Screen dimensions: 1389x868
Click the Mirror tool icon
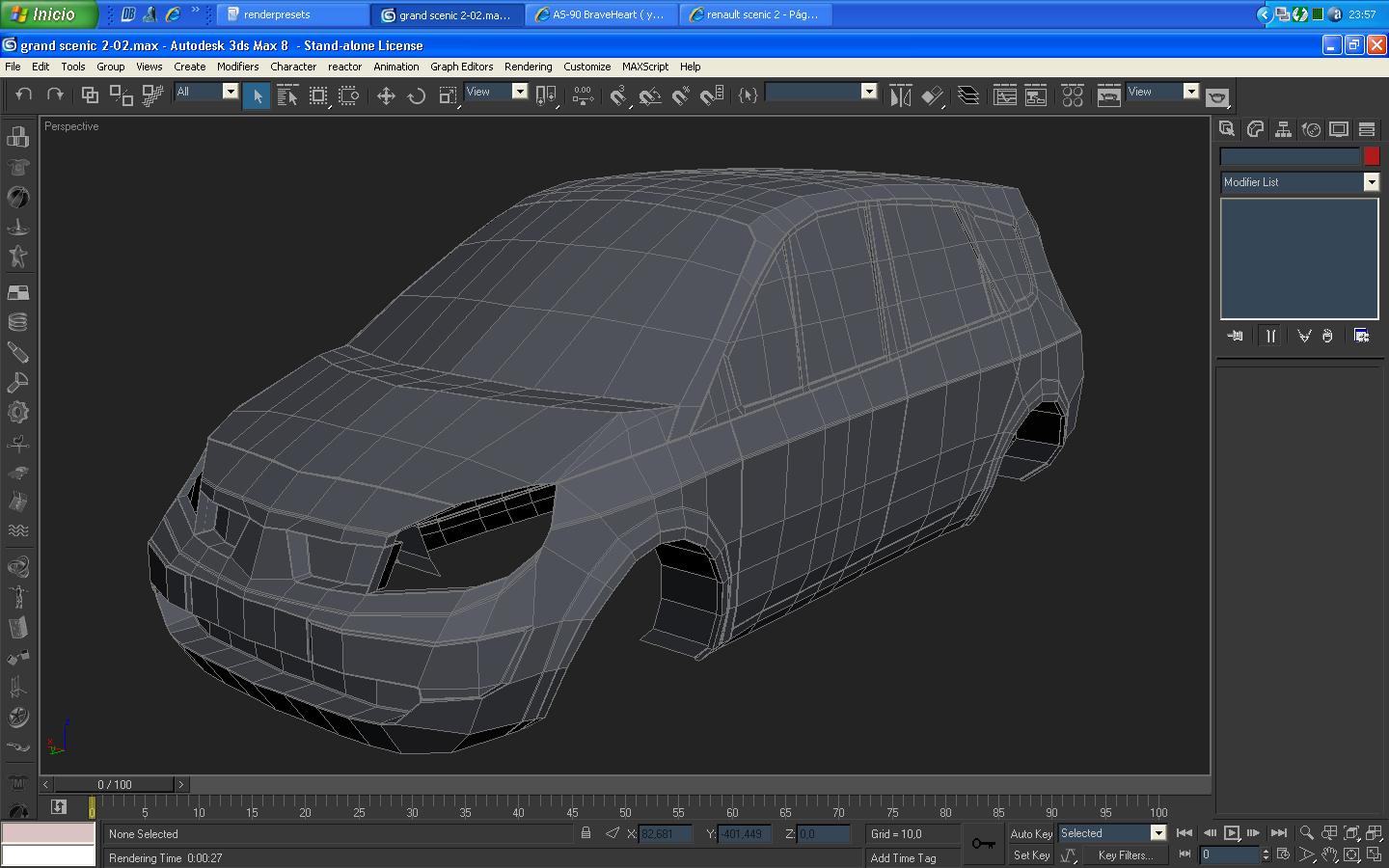pos(900,95)
